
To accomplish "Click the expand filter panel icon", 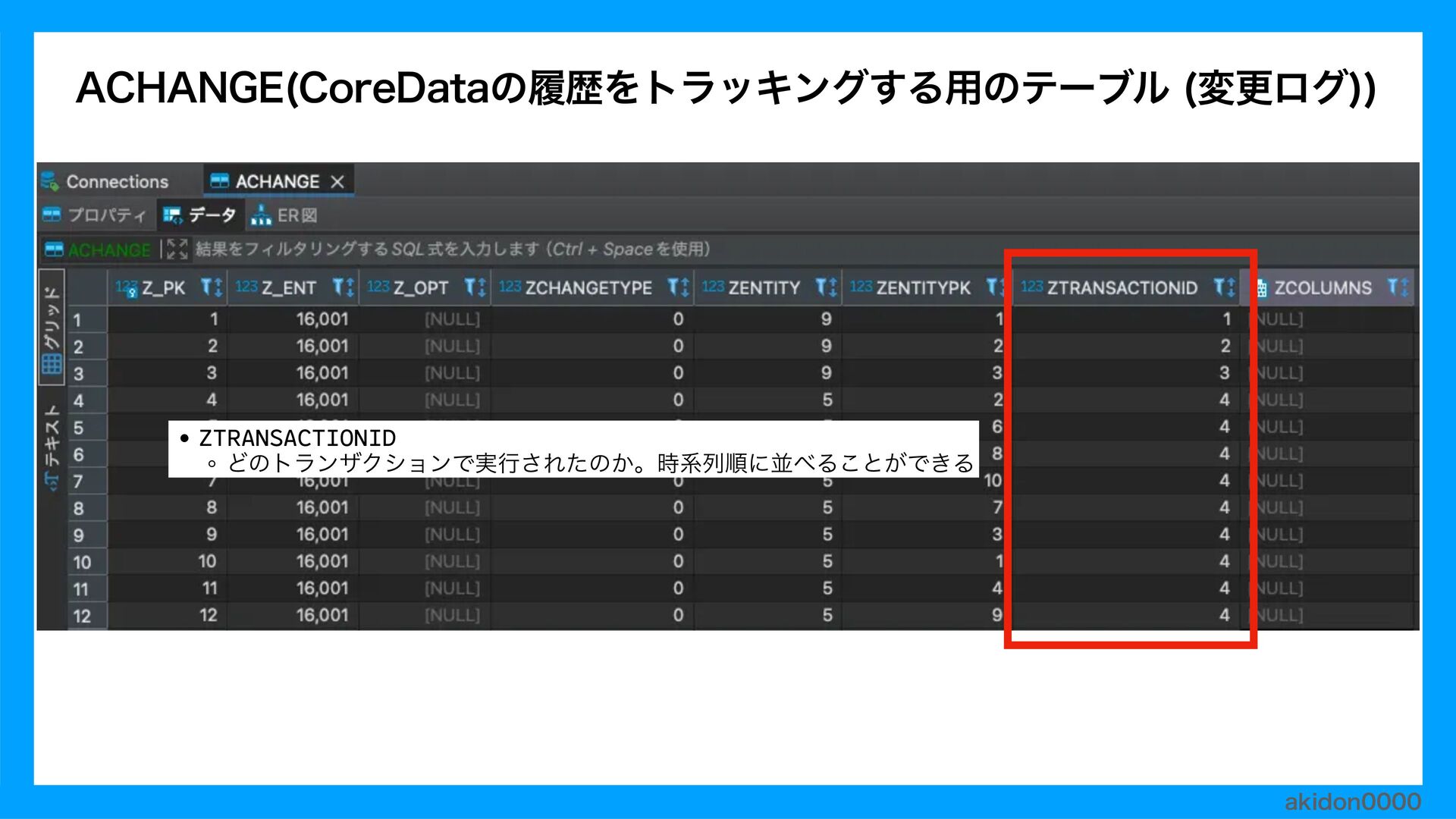I will [x=177, y=249].
